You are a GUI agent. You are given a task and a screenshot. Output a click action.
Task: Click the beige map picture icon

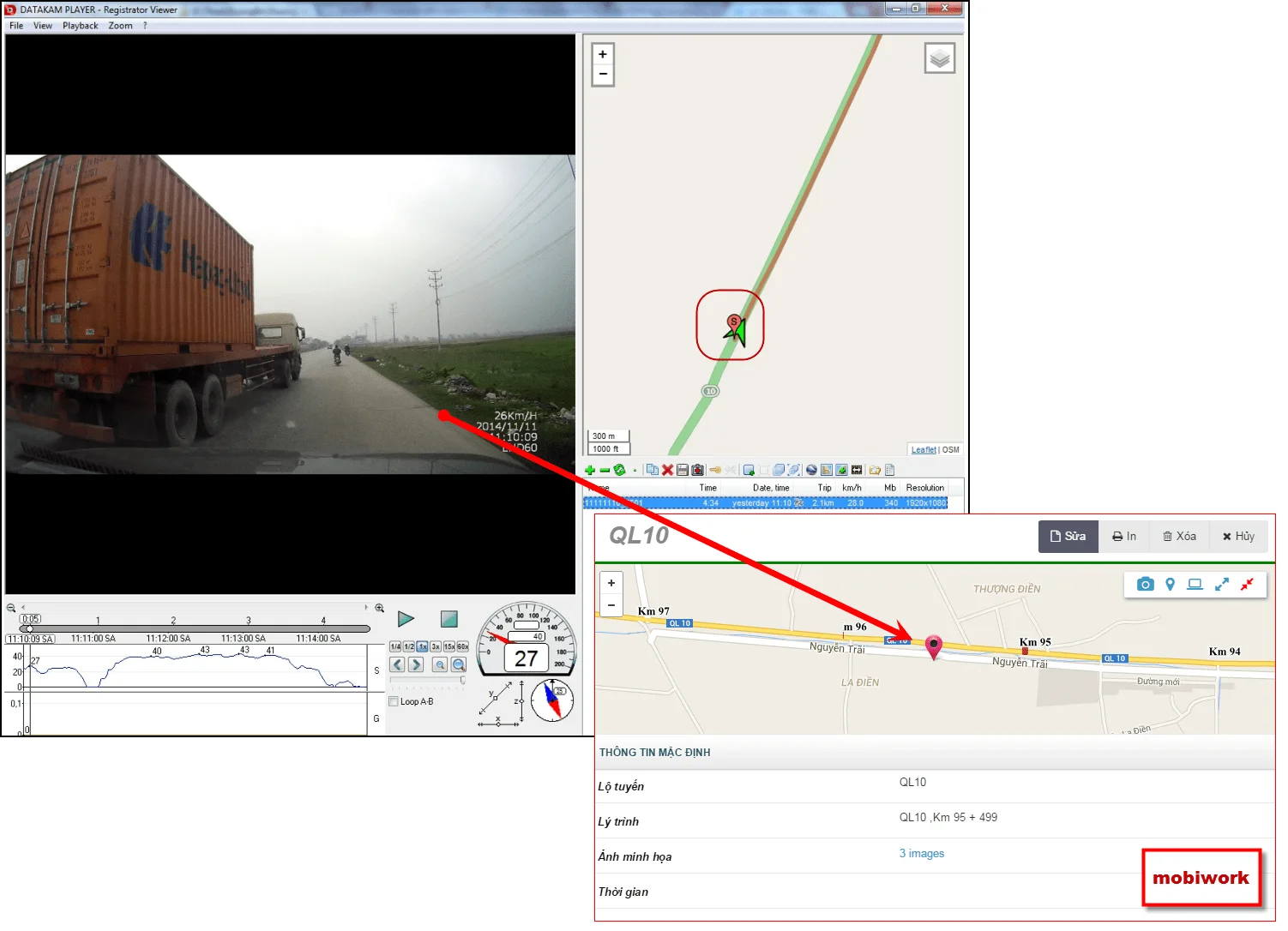[x=827, y=470]
